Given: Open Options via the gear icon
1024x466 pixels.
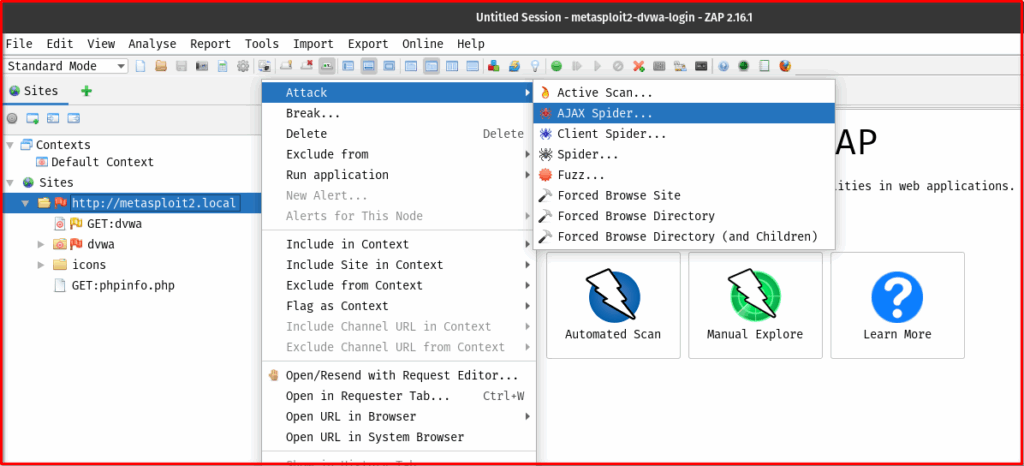Looking at the screenshot, I should click(x=243, y=66).
